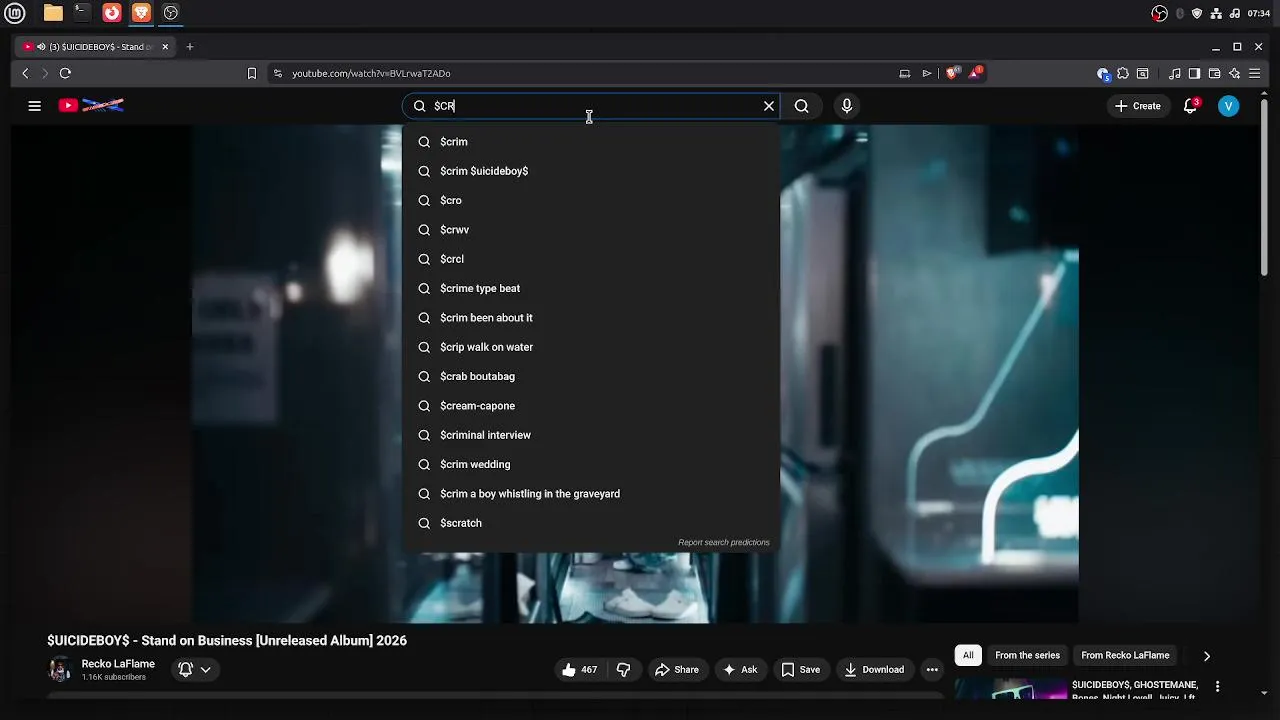
Task: Download the video
Action: tap(874, 670)
